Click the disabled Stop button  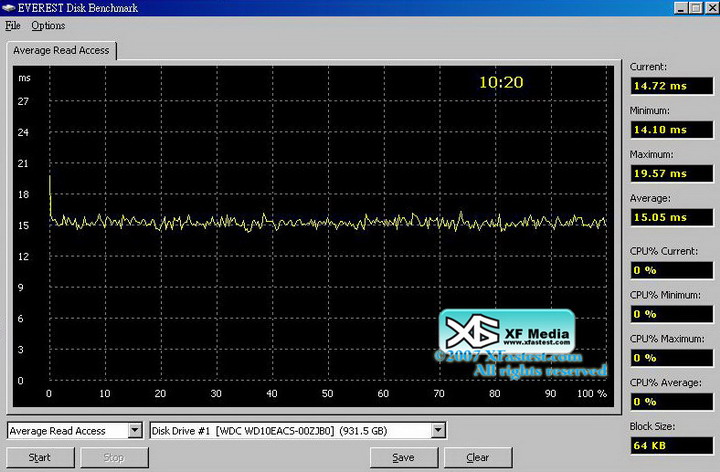pos(114,457)
